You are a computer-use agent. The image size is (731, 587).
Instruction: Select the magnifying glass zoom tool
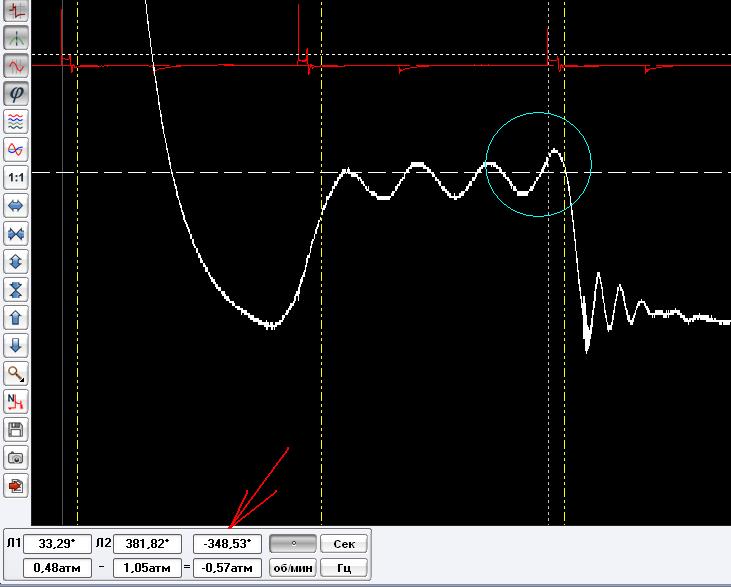pos(16,373)
